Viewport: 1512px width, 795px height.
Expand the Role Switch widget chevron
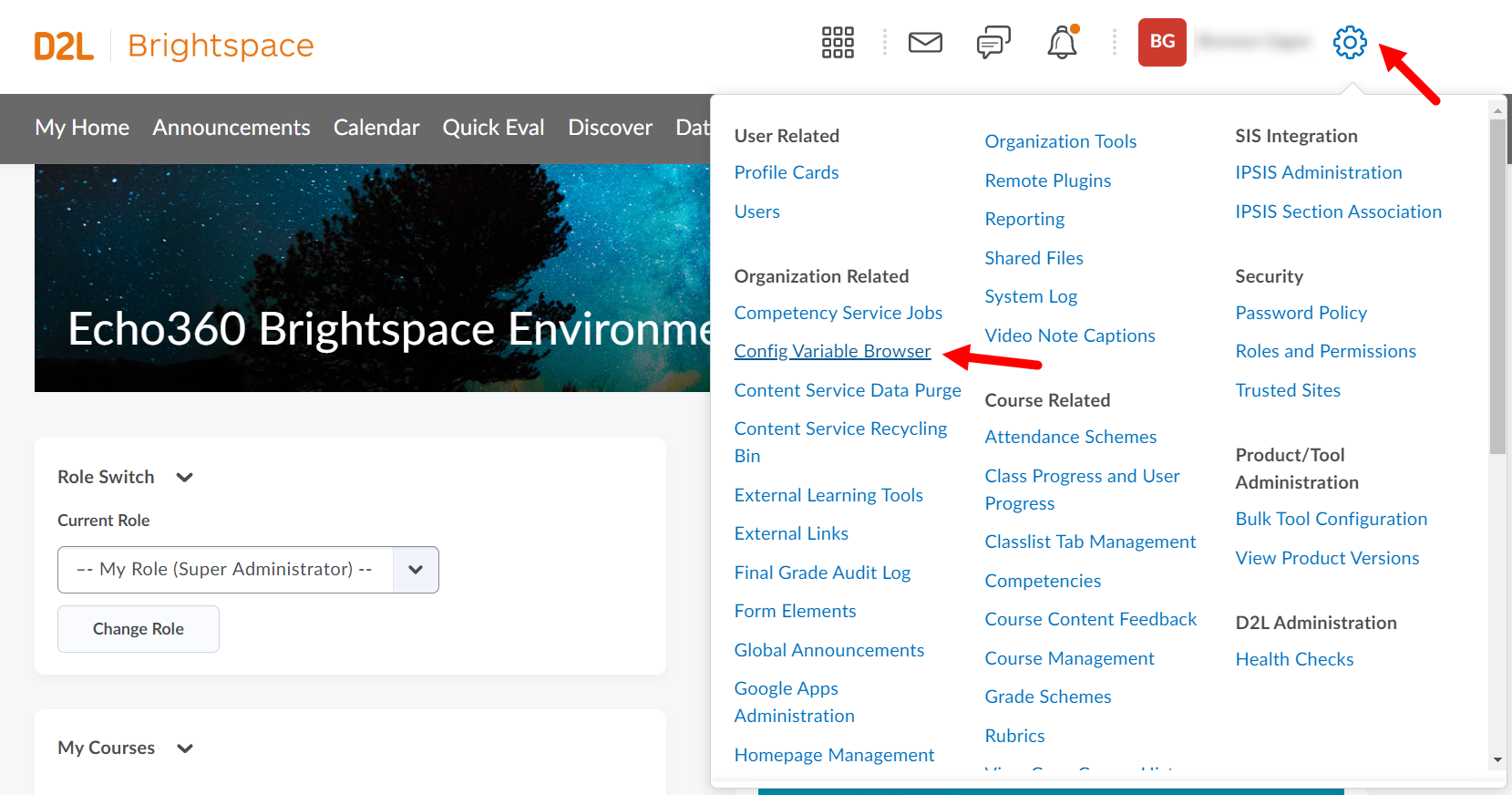pos(185,478)
